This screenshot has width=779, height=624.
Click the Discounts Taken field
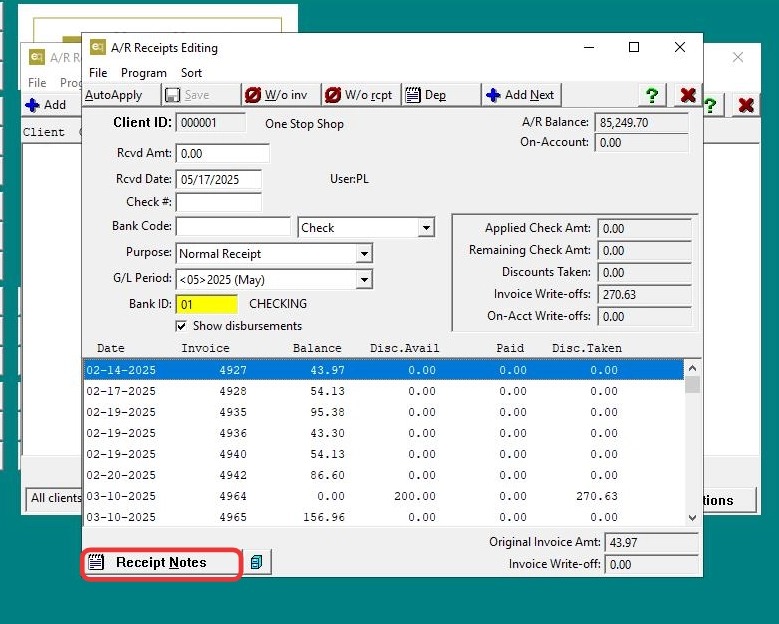644,273
